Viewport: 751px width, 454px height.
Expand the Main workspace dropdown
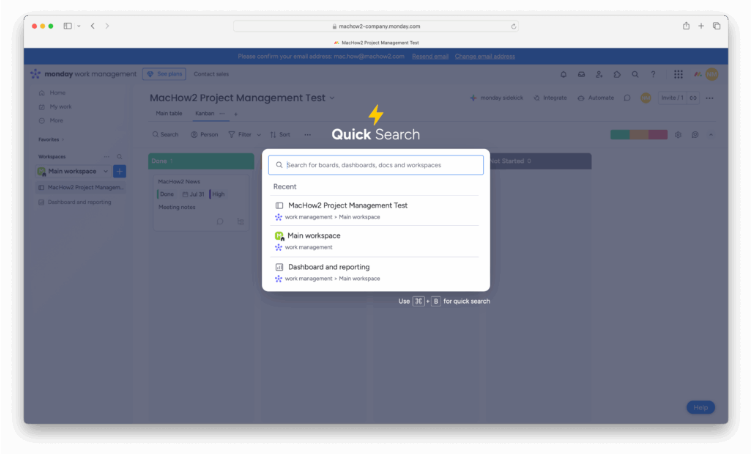[x=105, y=171]
